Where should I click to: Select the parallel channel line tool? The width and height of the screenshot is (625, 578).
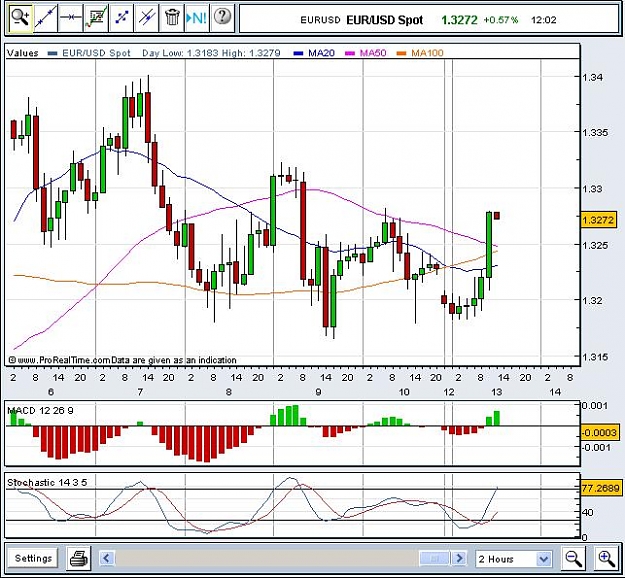pyautogui.click(x=147, y=18)
